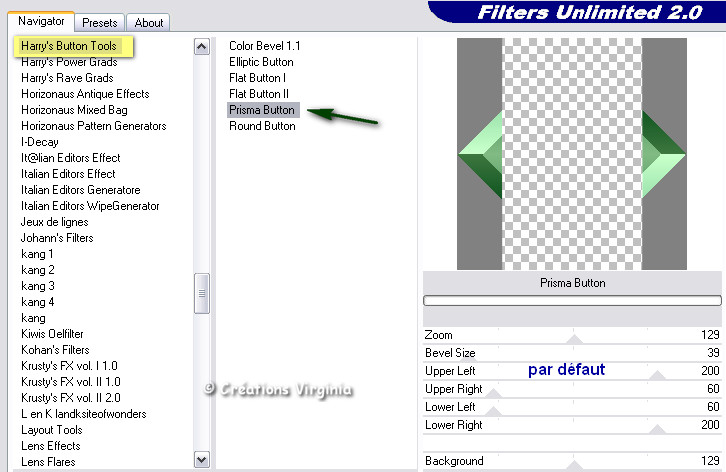Switch to the Navigator tab
This screenshot has width=726, height=472.
pyautogui.click(x=41, y=21)
